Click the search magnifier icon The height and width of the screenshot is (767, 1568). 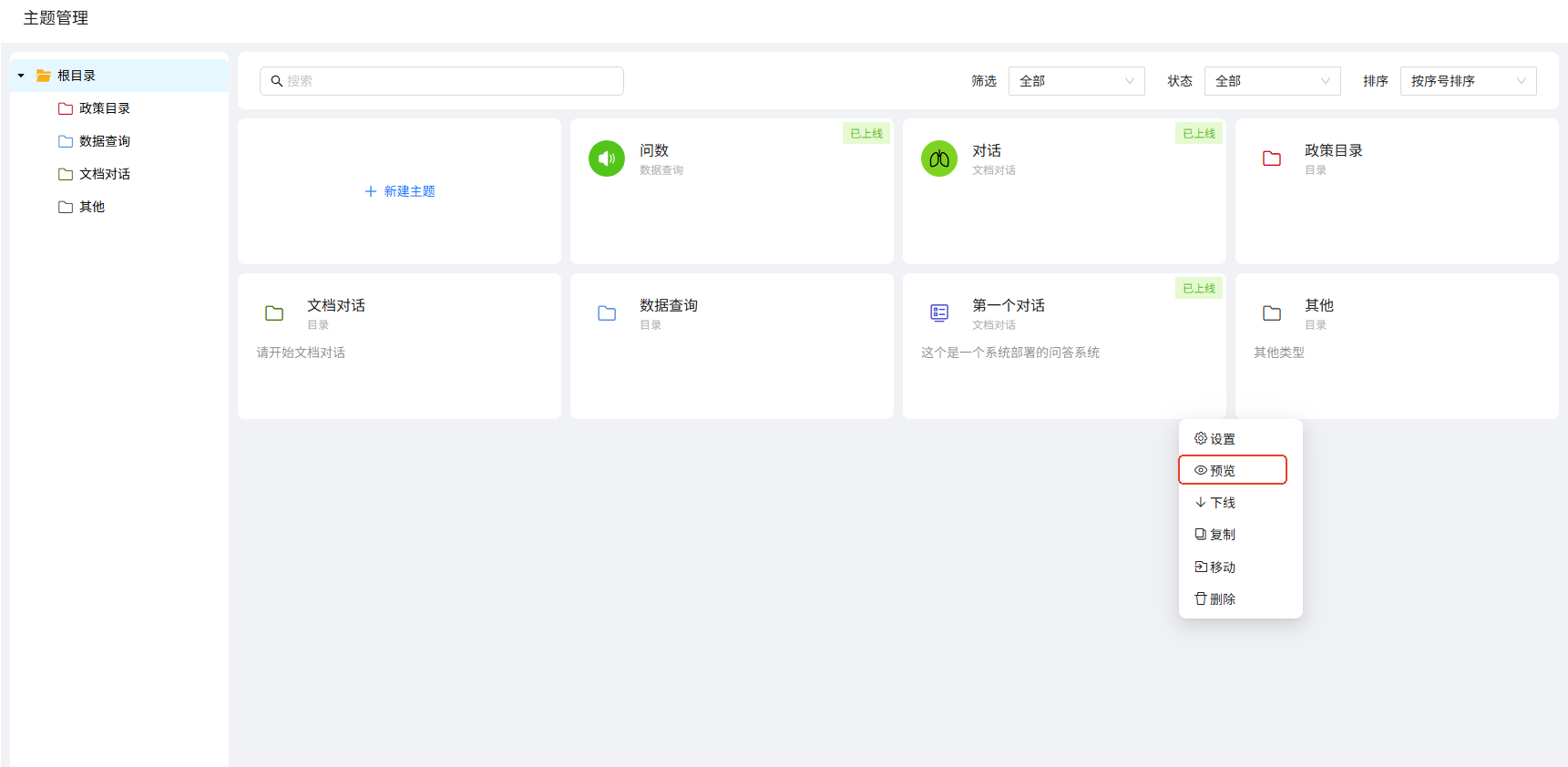click(276, 81)
